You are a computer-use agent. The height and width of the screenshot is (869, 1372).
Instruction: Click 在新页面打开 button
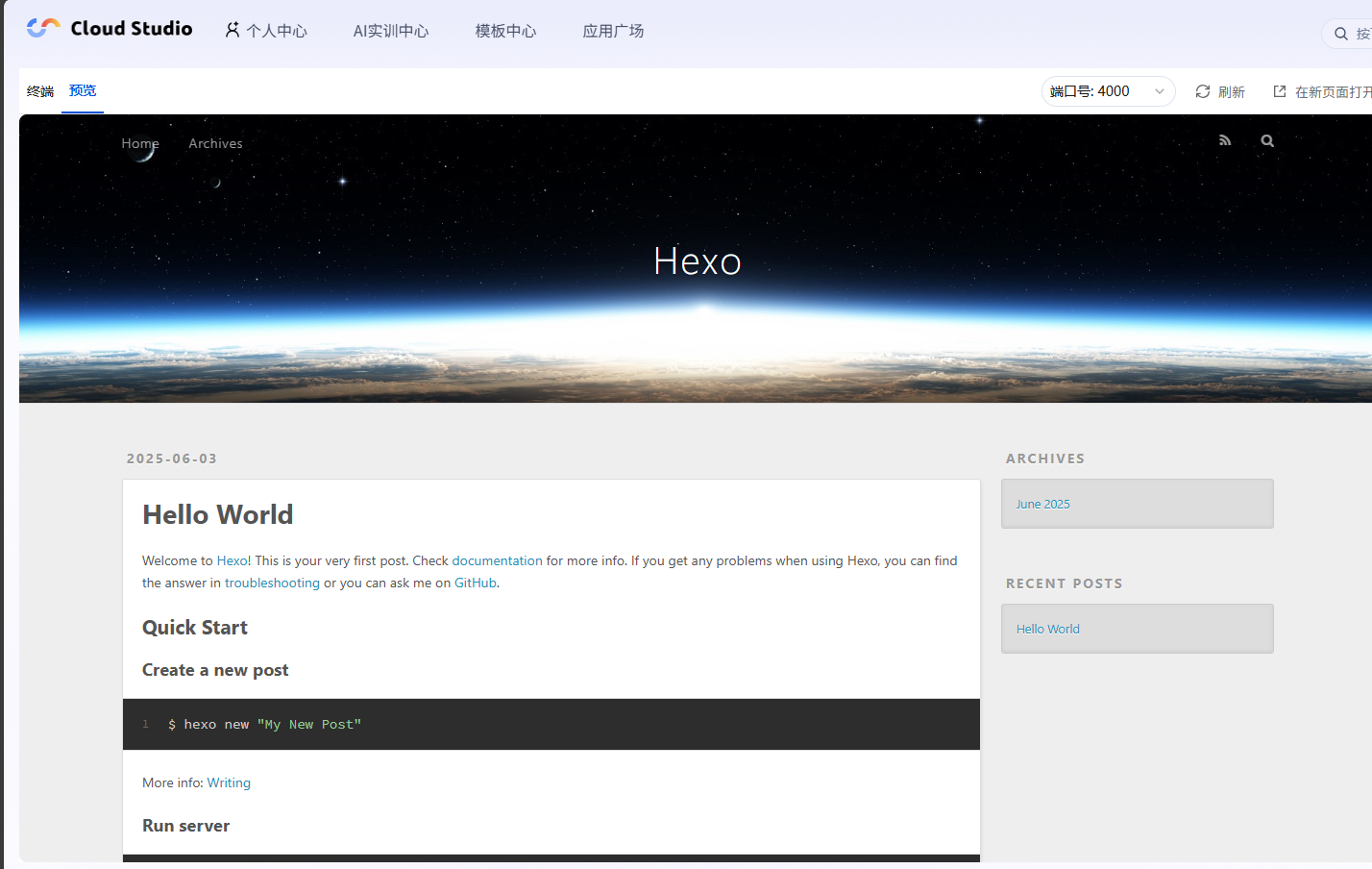(1322, 91)
